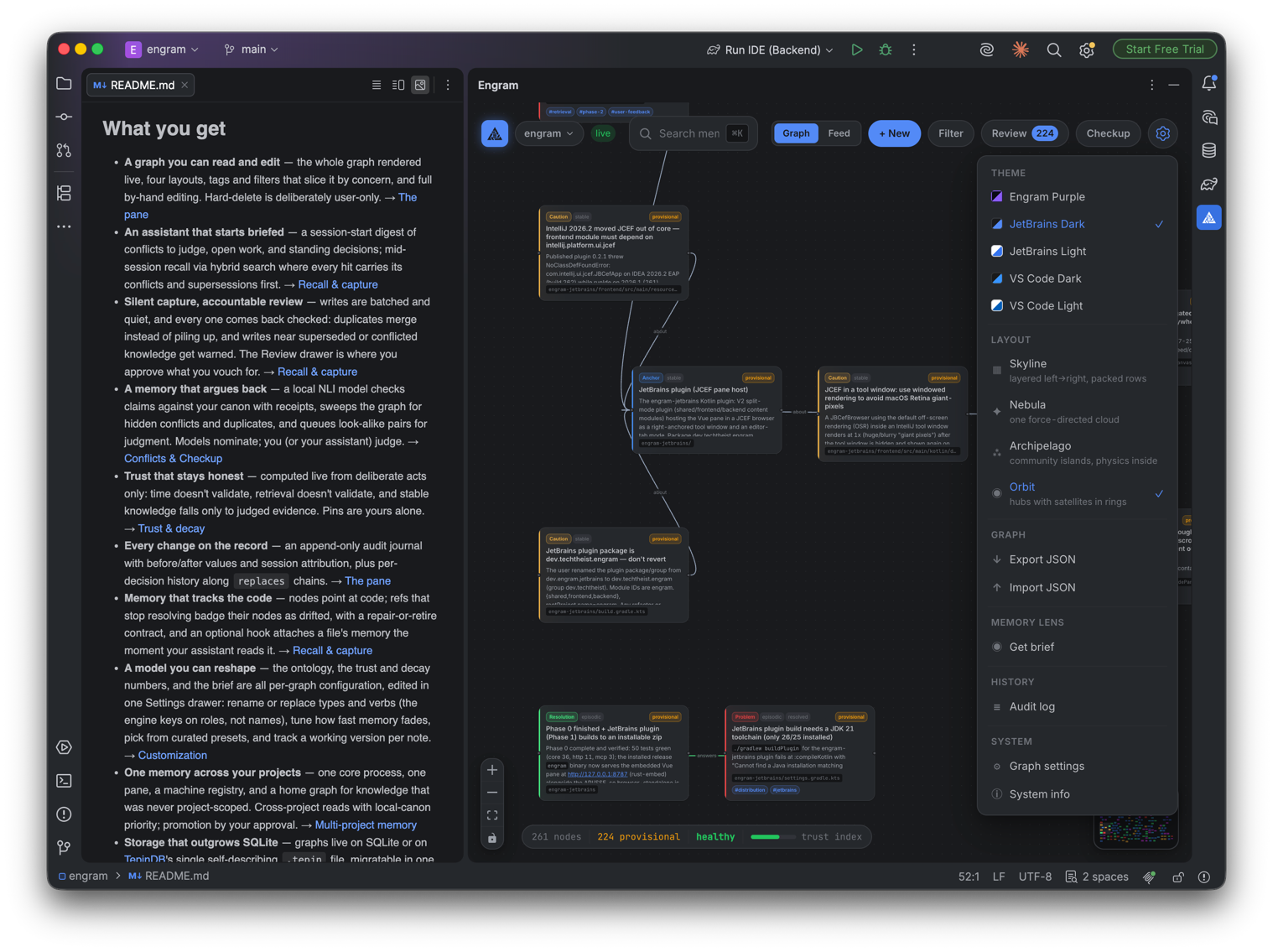This screenshot has height=952, width=1273.
Task: Open indent settings 2 spaces
Action: (1097, 877)
